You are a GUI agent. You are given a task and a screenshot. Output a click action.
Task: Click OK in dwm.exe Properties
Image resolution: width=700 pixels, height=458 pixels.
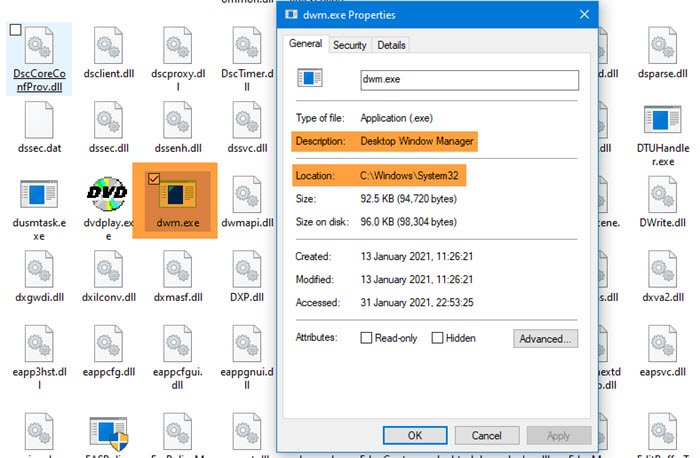(415, 435)
